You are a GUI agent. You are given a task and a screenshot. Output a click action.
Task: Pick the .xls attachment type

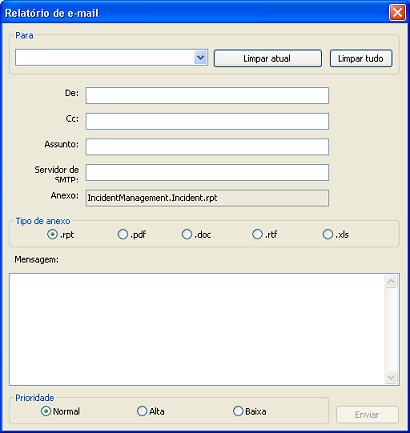pos(328,234)
